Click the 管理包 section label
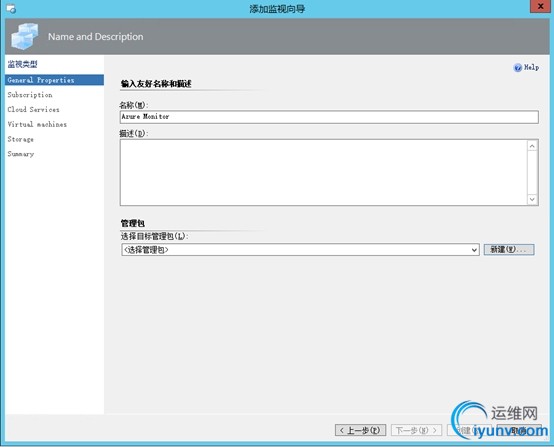This screenshot has height=447, width=554. coord(132,223)
